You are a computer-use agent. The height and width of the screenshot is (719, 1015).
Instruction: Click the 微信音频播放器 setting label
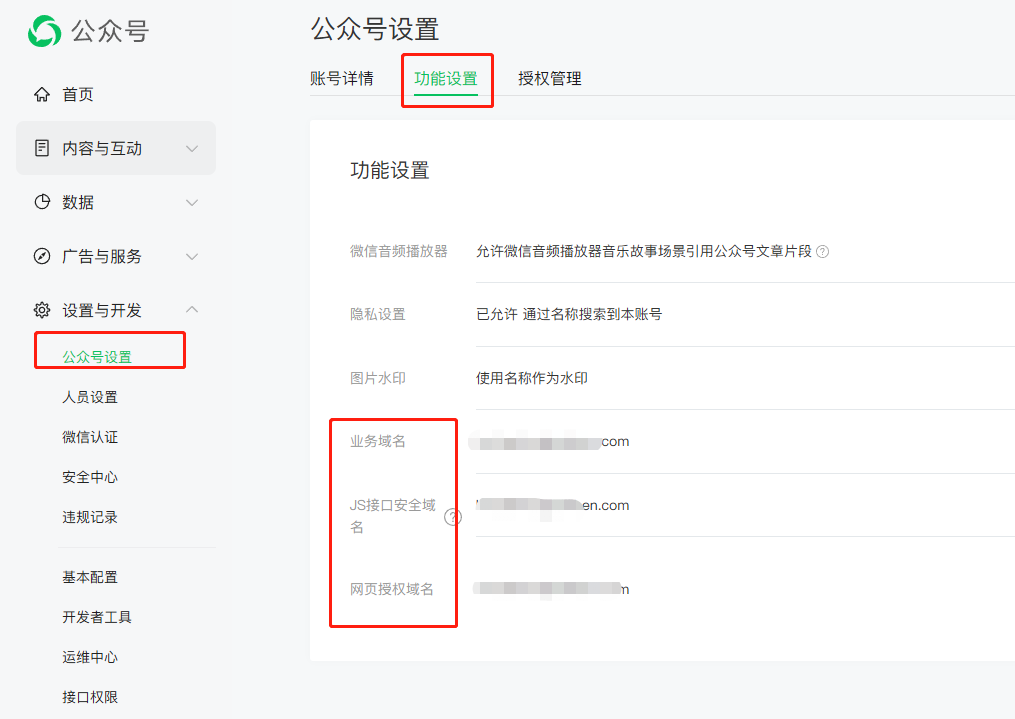399,251
